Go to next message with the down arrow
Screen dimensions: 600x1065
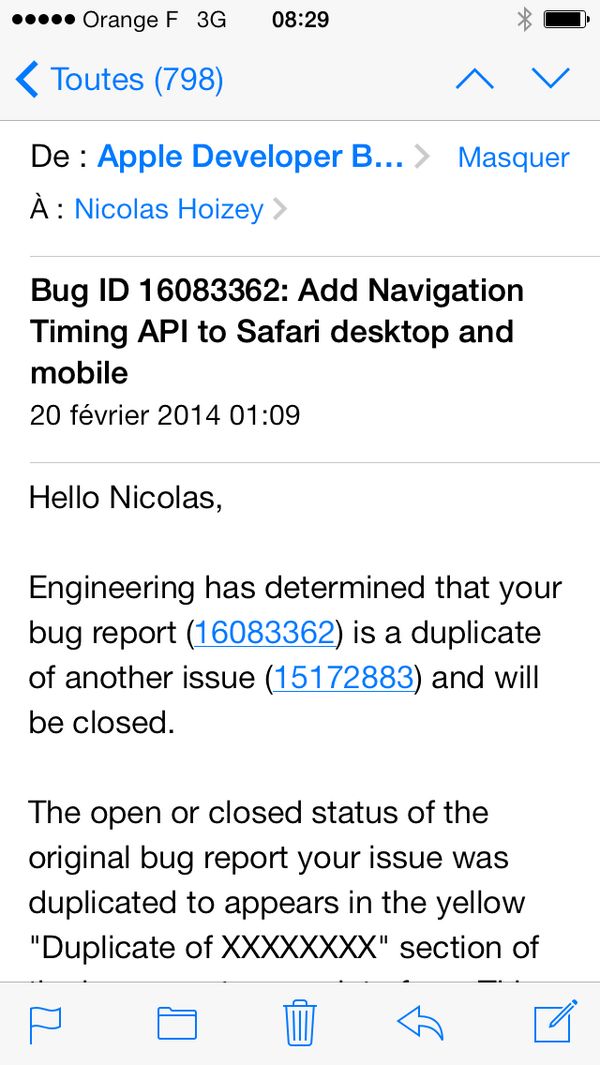coord(550,79)
